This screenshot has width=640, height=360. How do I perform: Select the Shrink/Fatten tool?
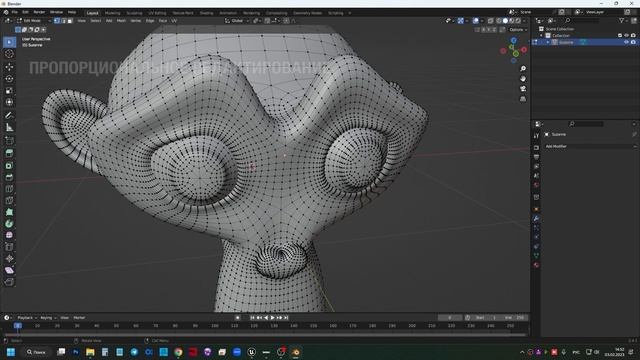click(9, 258)
